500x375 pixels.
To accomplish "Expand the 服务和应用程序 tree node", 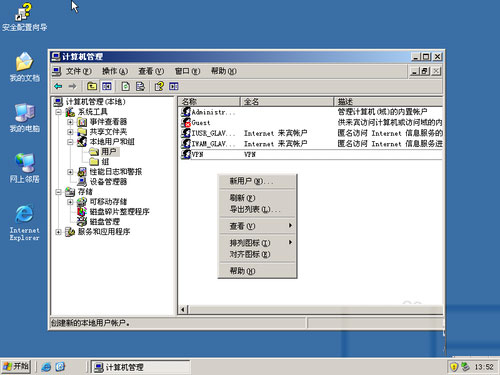I will (58, 232).
